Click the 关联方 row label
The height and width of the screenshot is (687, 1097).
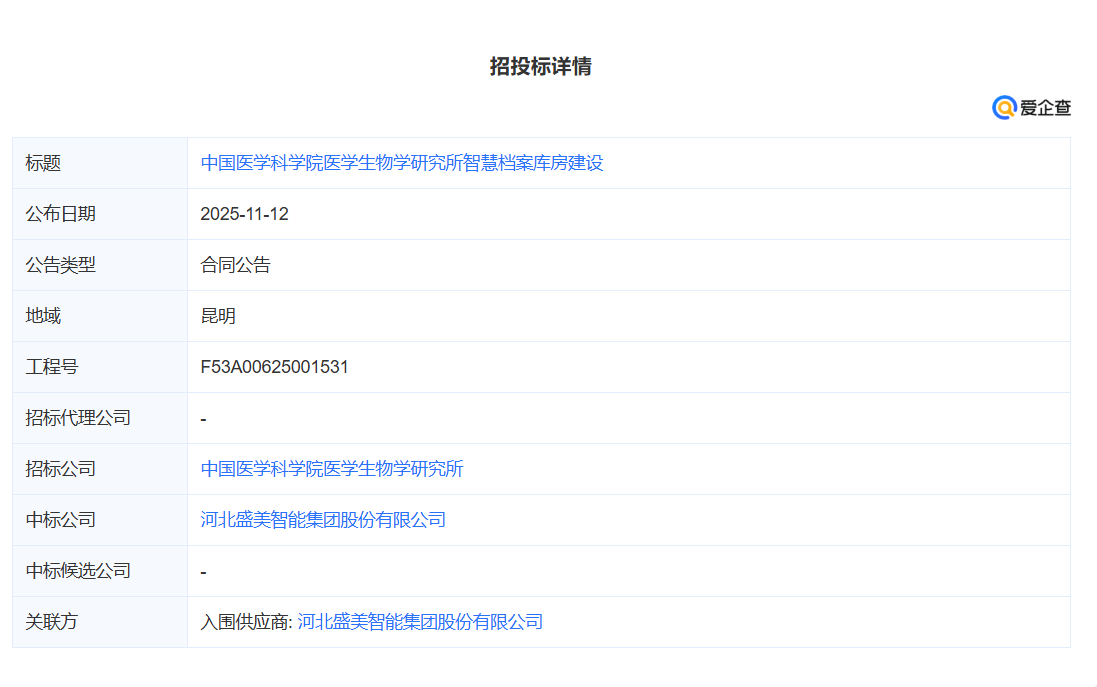point(51,622)
